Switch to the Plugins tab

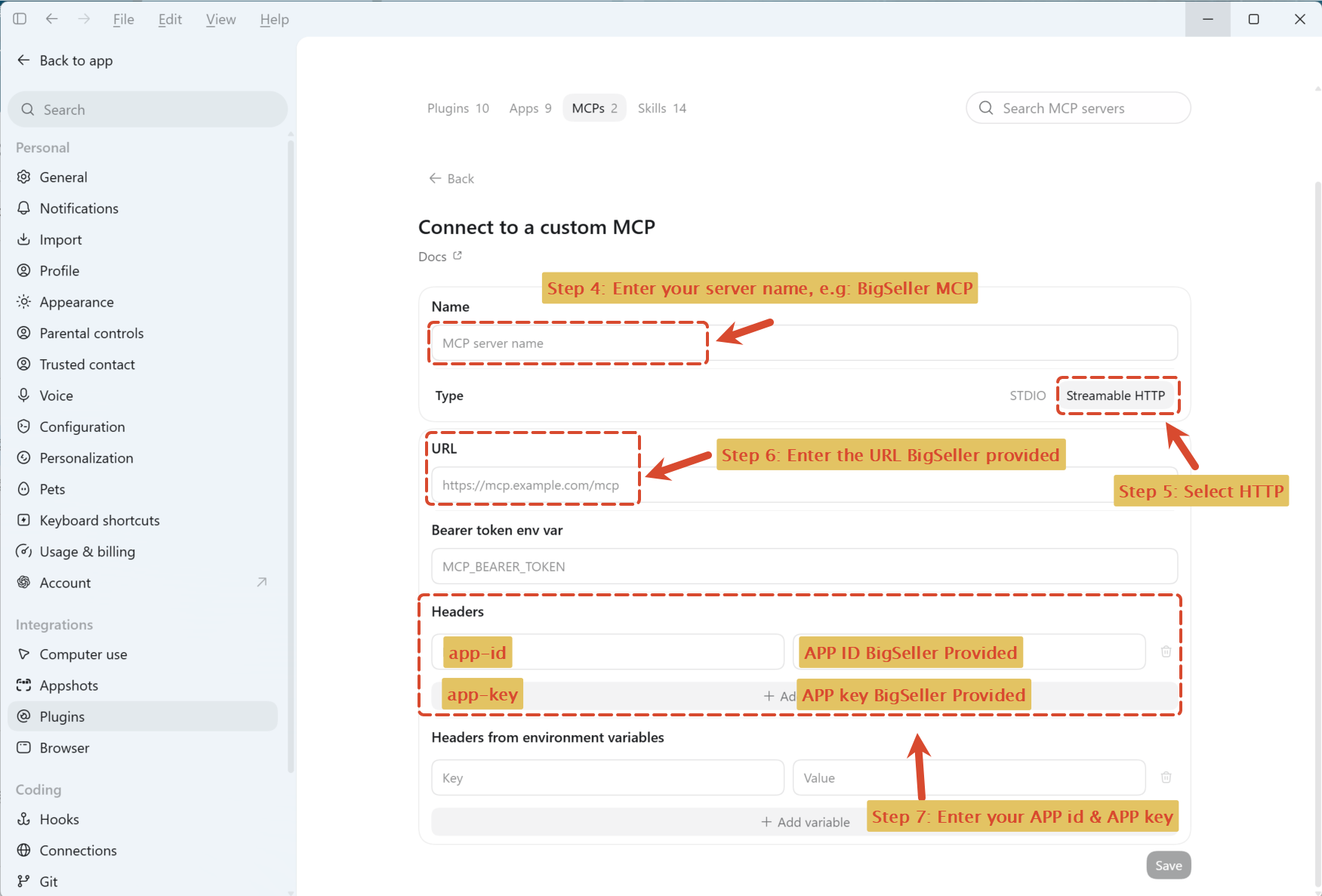(x=458, y=108)
